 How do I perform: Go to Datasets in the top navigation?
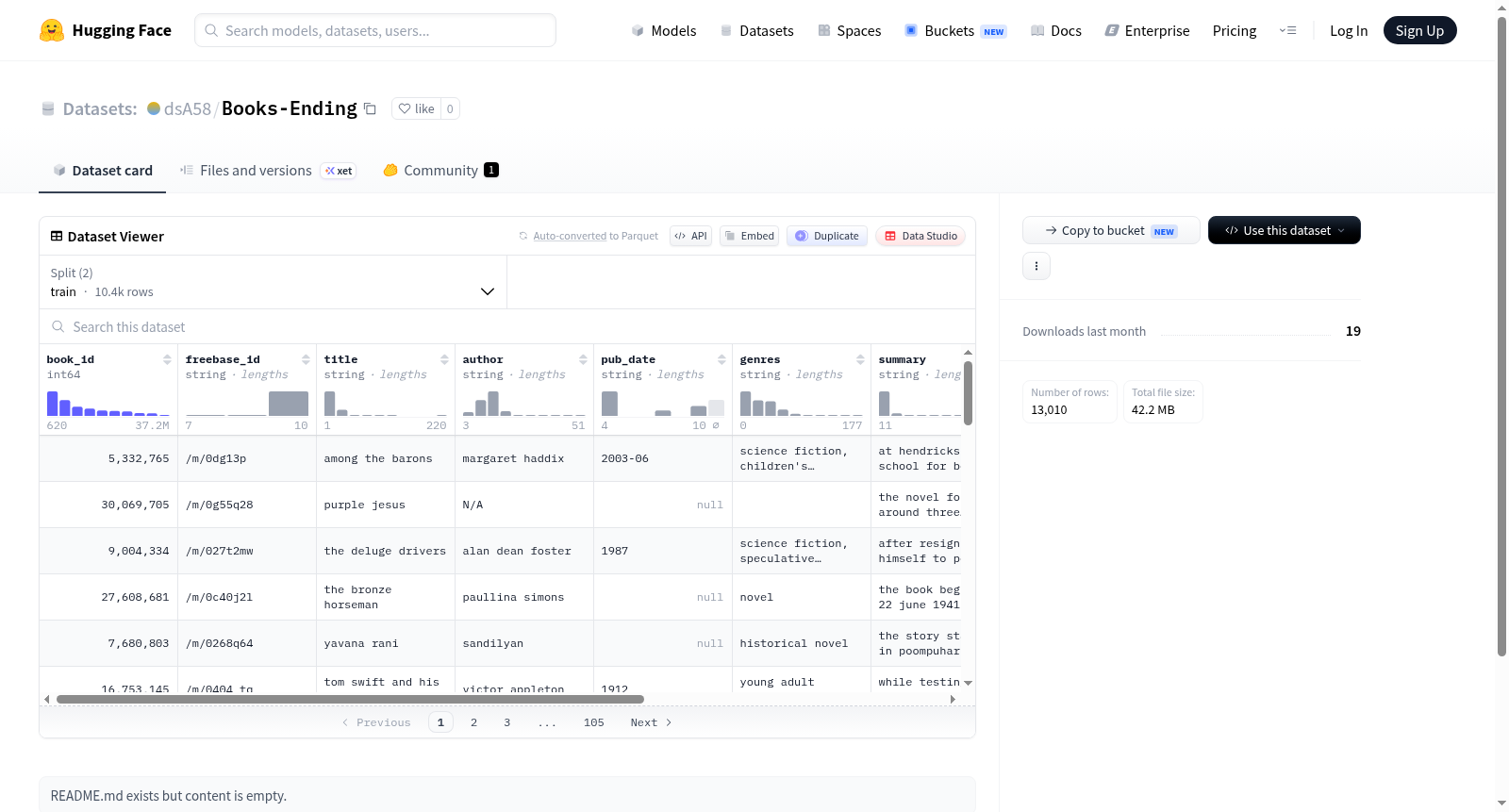756,30
